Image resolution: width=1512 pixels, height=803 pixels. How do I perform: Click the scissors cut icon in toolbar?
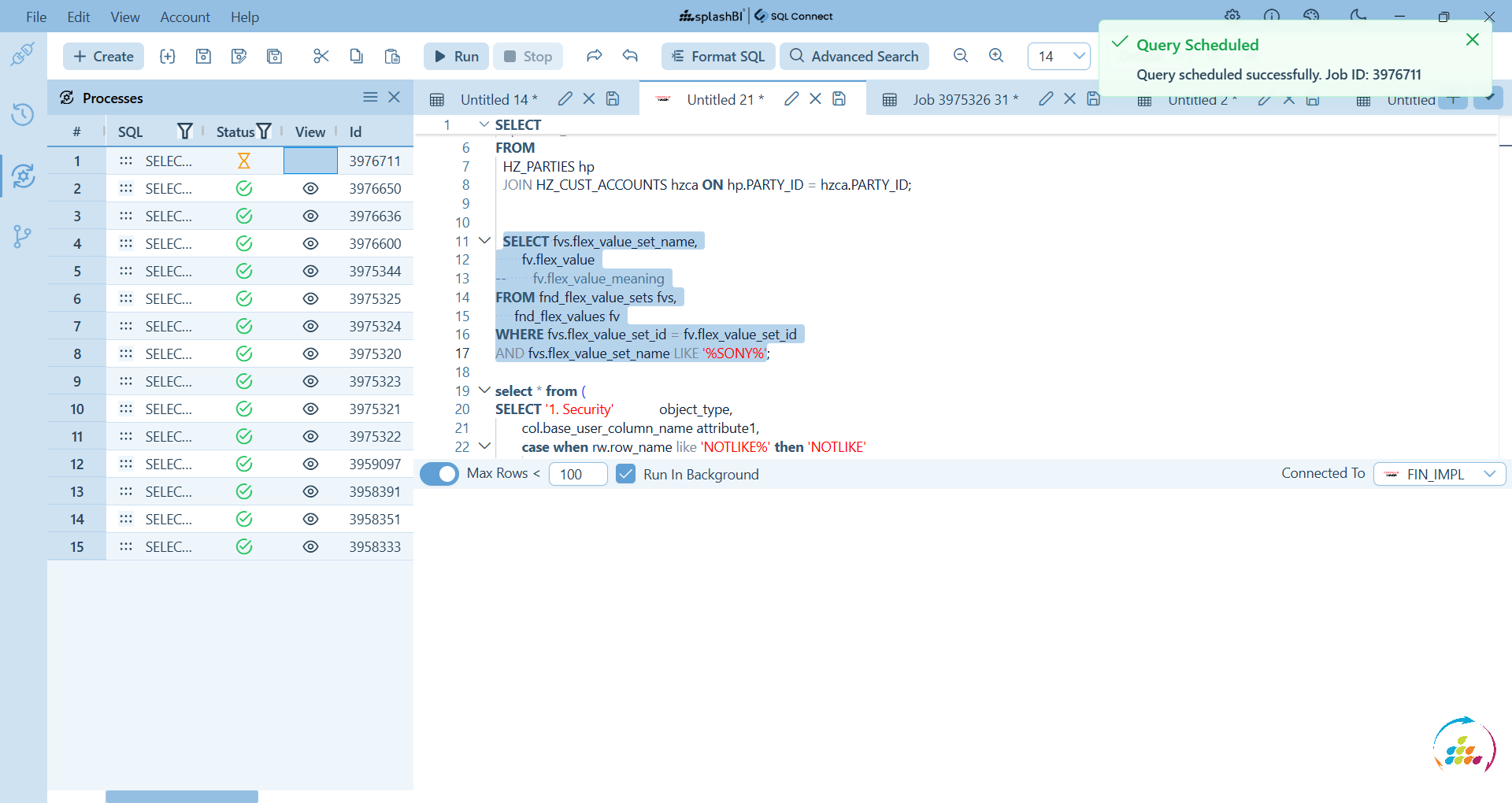321,56
